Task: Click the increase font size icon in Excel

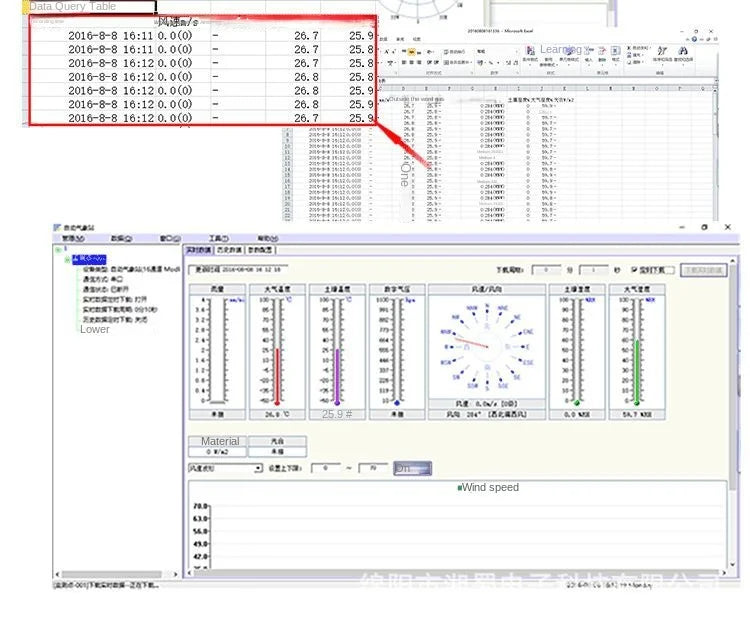Action: (386, 51)
